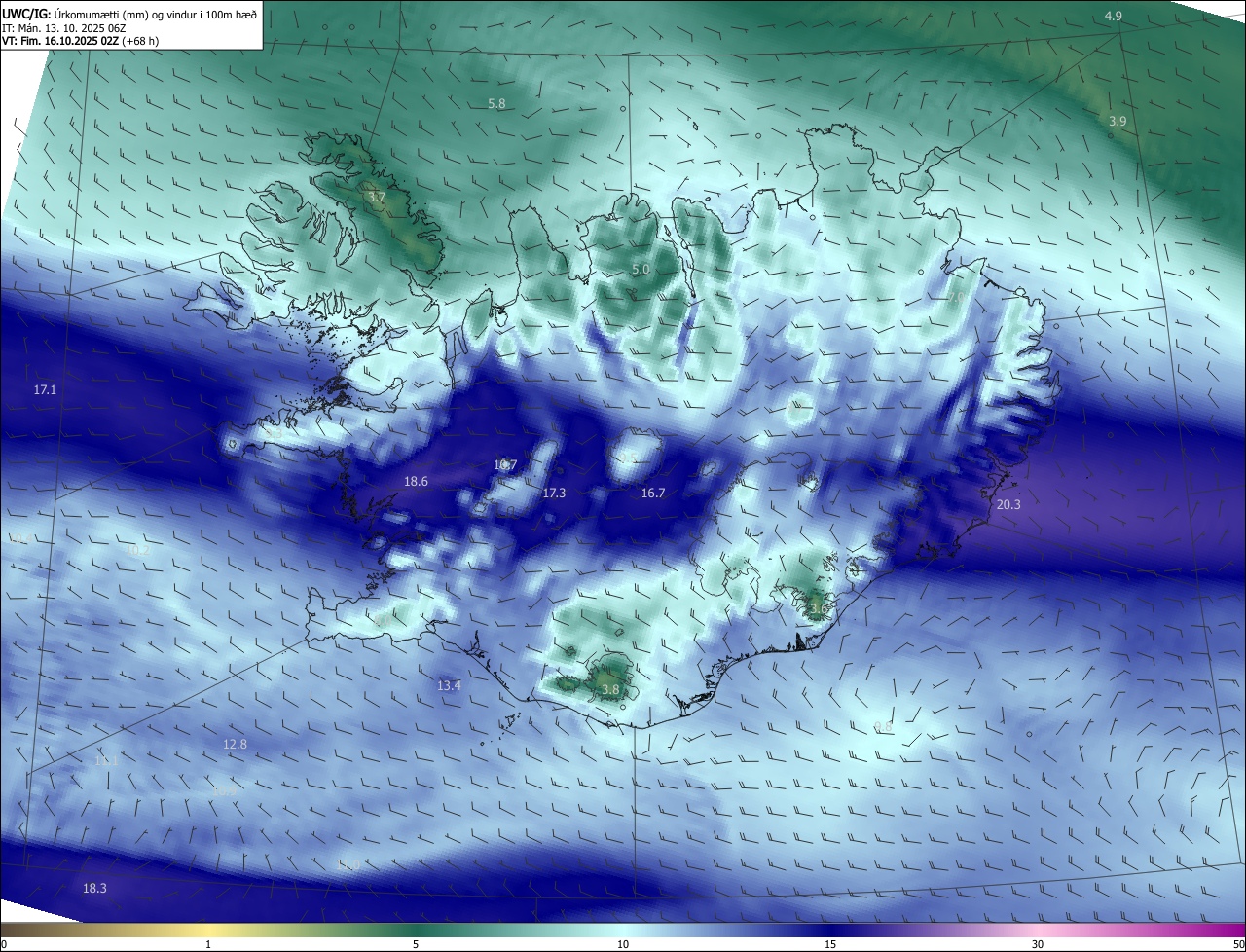The height and width of the screenshot is (952, 1246).
Task: Click the map value label 18.3
Action: click(x=94, y=888)
